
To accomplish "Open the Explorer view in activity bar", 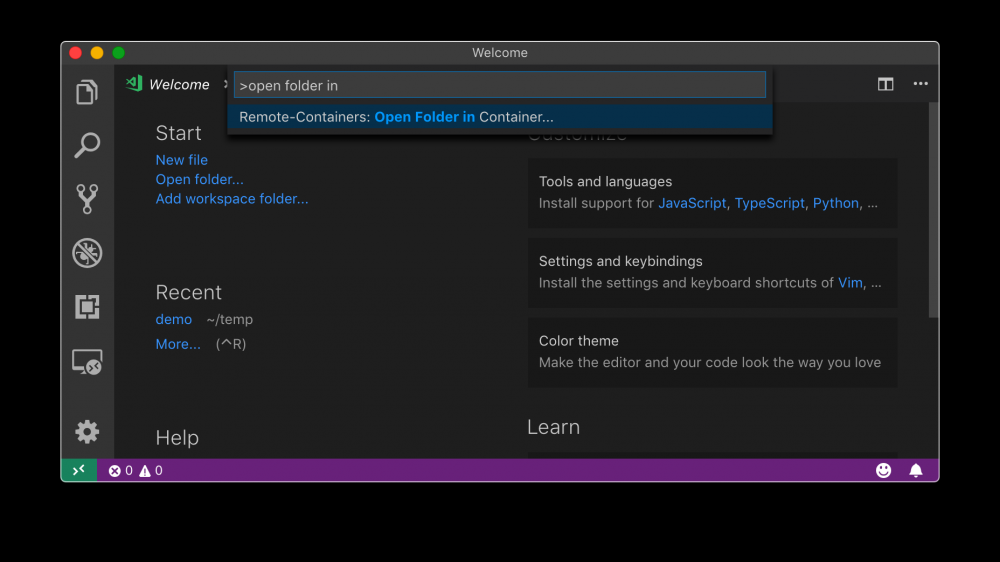I will 87,92.
